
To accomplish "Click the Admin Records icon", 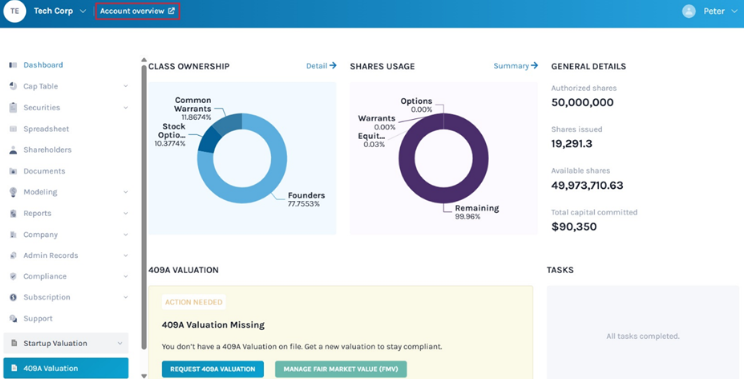I will [x=13, y=256].
